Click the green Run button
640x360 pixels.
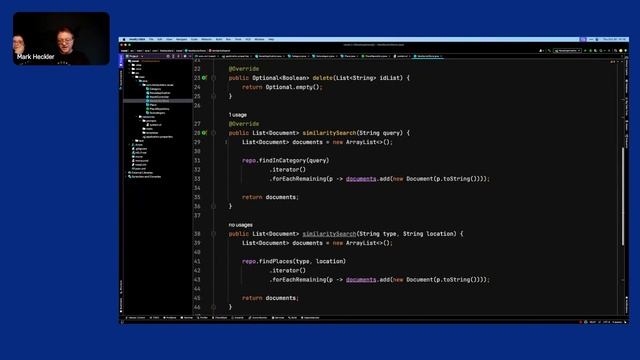coord(585,51)
